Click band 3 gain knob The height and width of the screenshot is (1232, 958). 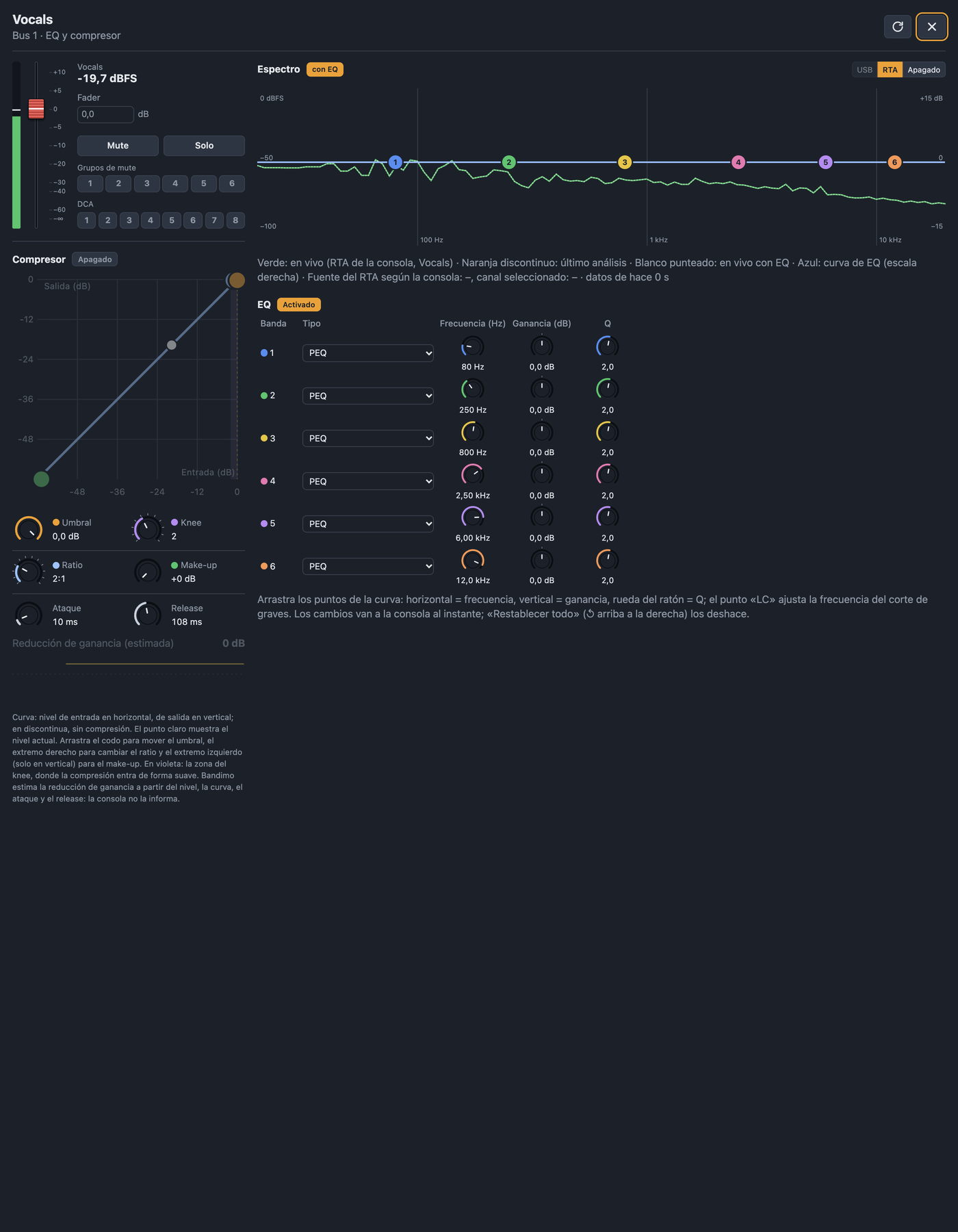pos(542,432)
